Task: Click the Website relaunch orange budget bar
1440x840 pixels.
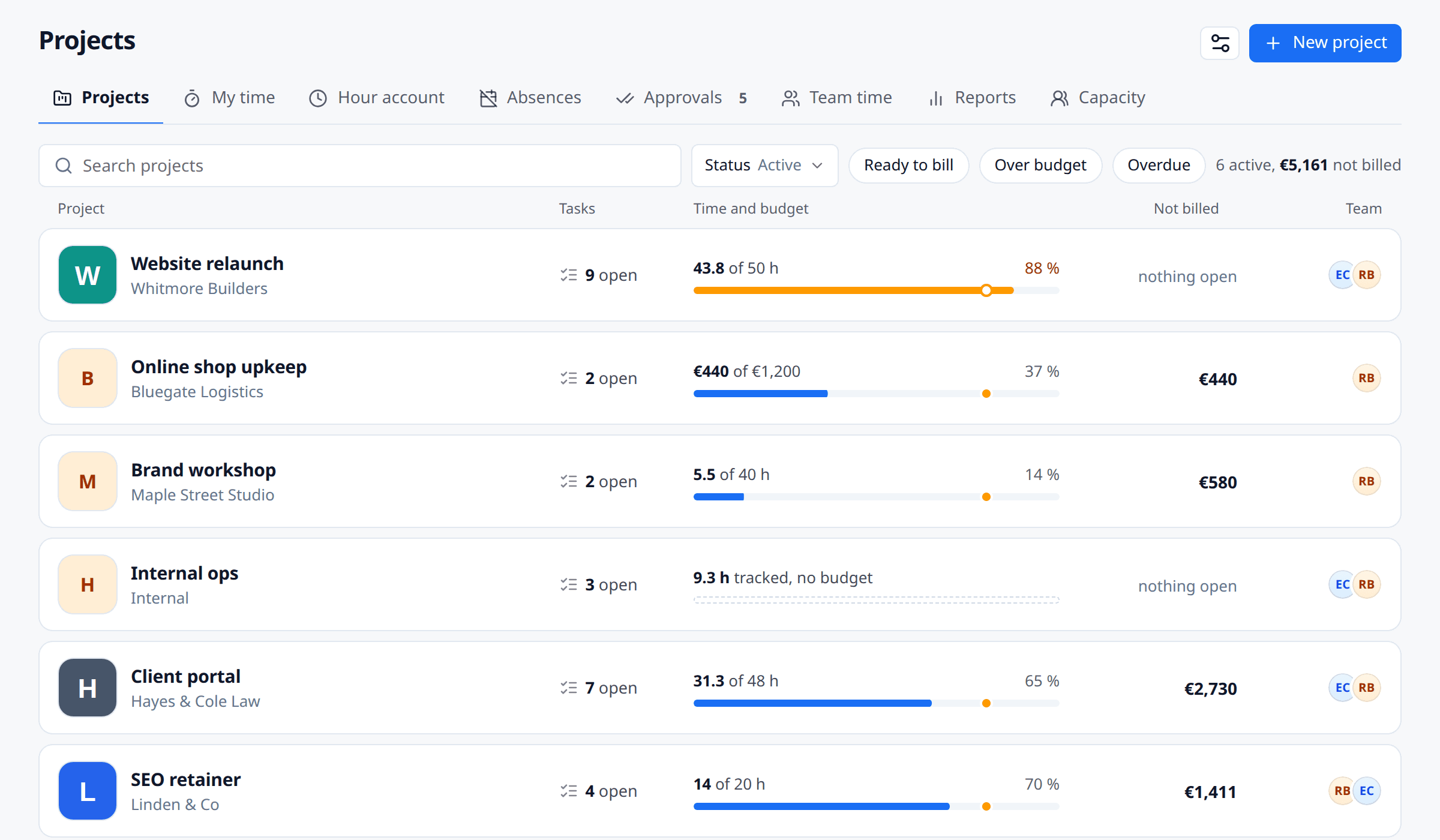Action: (876, 290)
